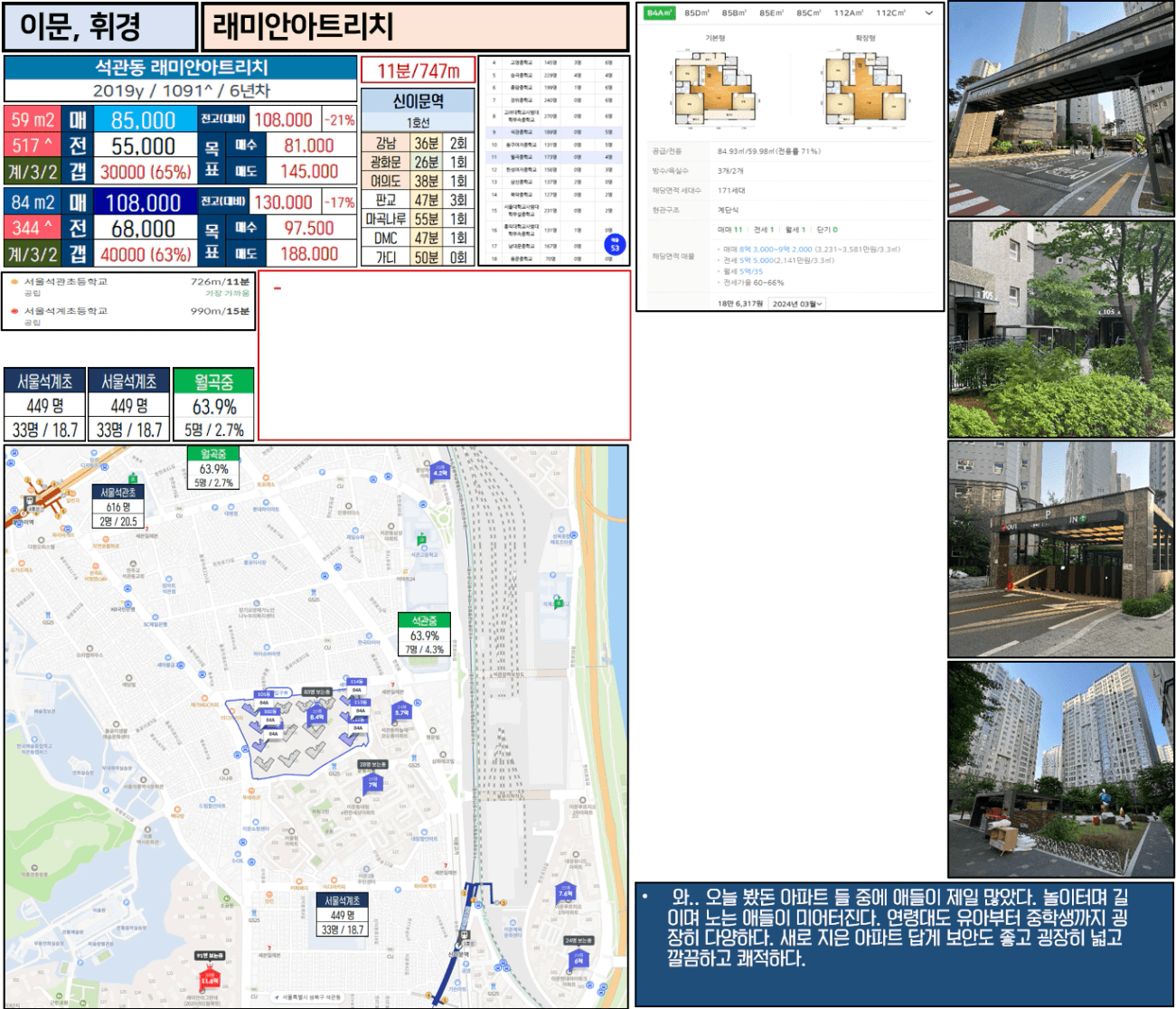The image size is (1176, 1009).
Task: Click the 신이문역 subway station icon on the map
Action: click(466, 934)
